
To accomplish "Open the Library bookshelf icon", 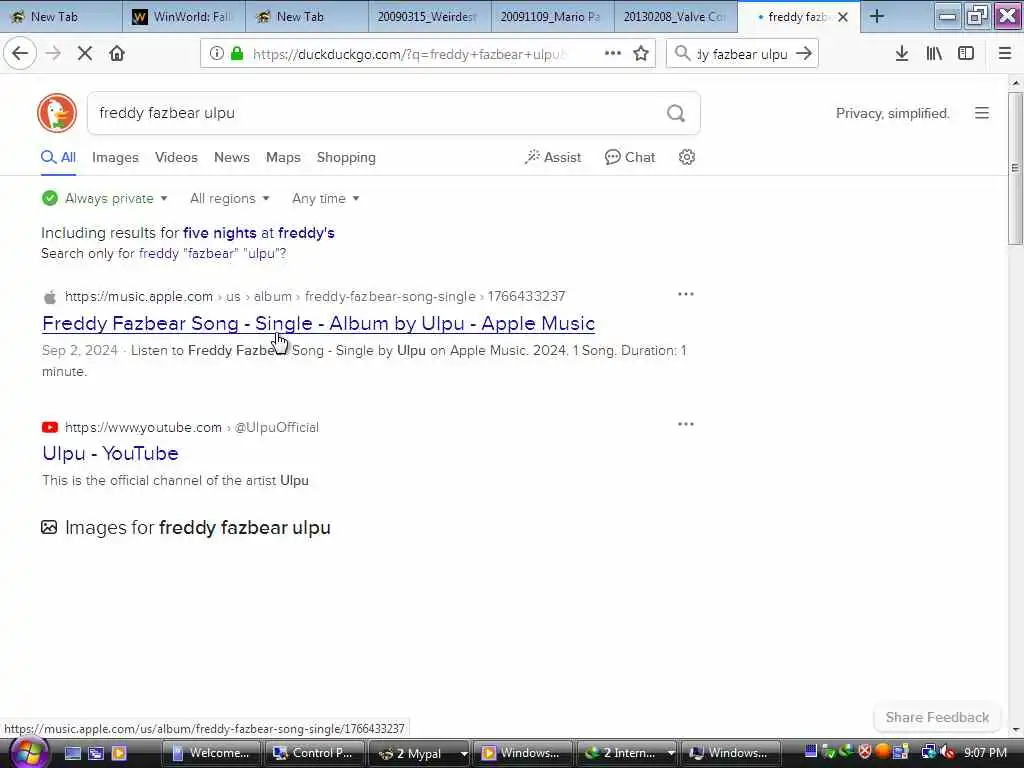I will 934,54.
